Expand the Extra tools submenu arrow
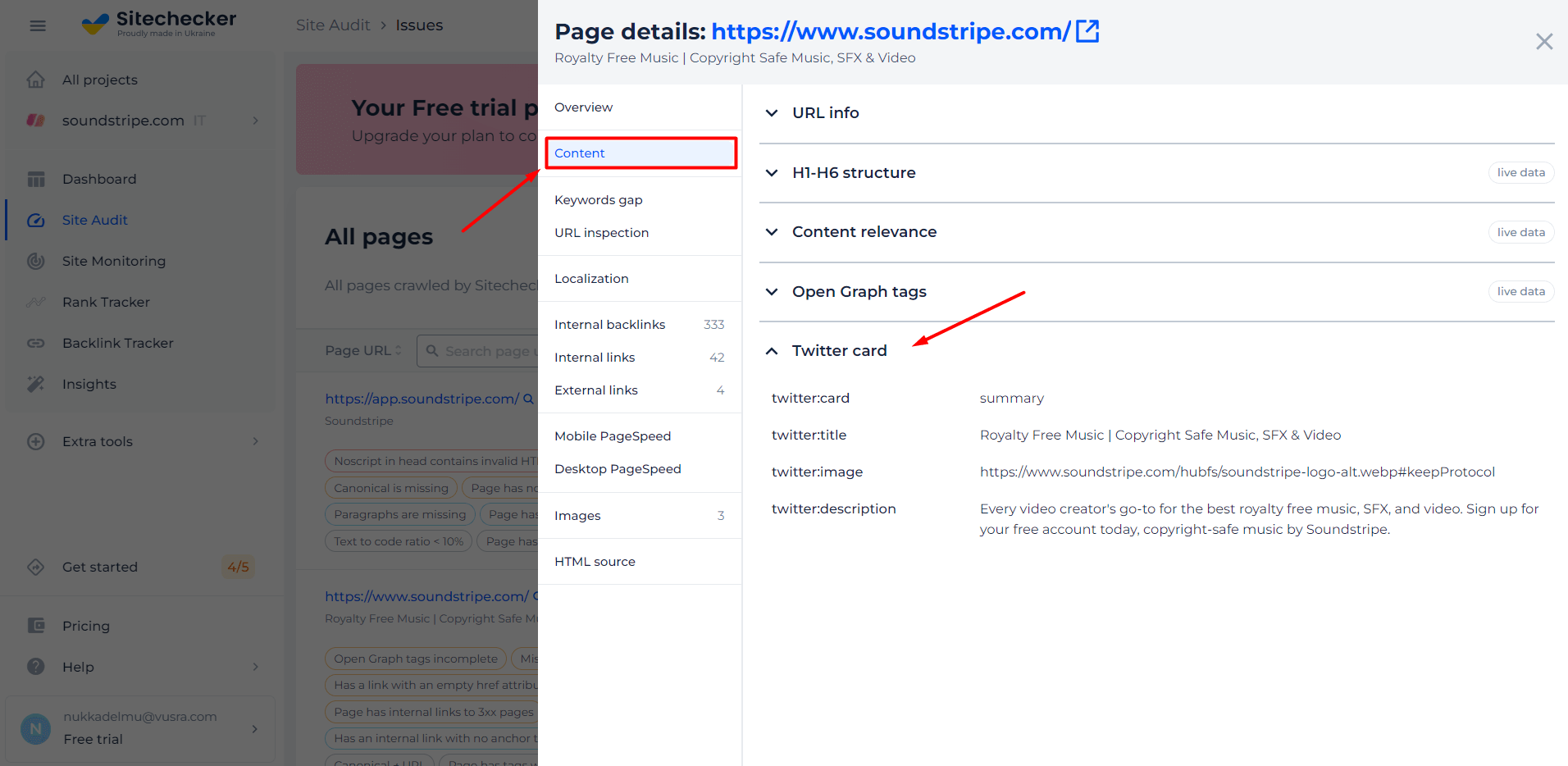Screen dimensions: 1568x766 tap(256, 441)
